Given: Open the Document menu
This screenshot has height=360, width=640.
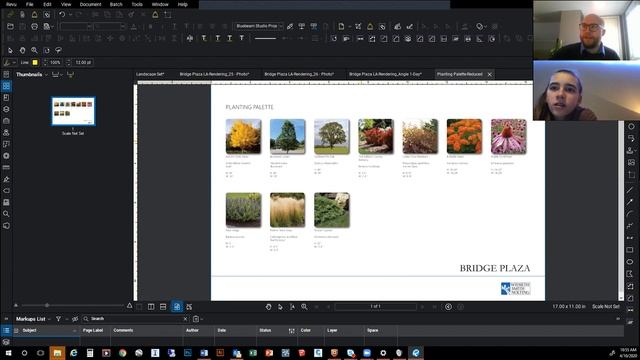Looking at the screenshot, I should (x=90, y=4).
